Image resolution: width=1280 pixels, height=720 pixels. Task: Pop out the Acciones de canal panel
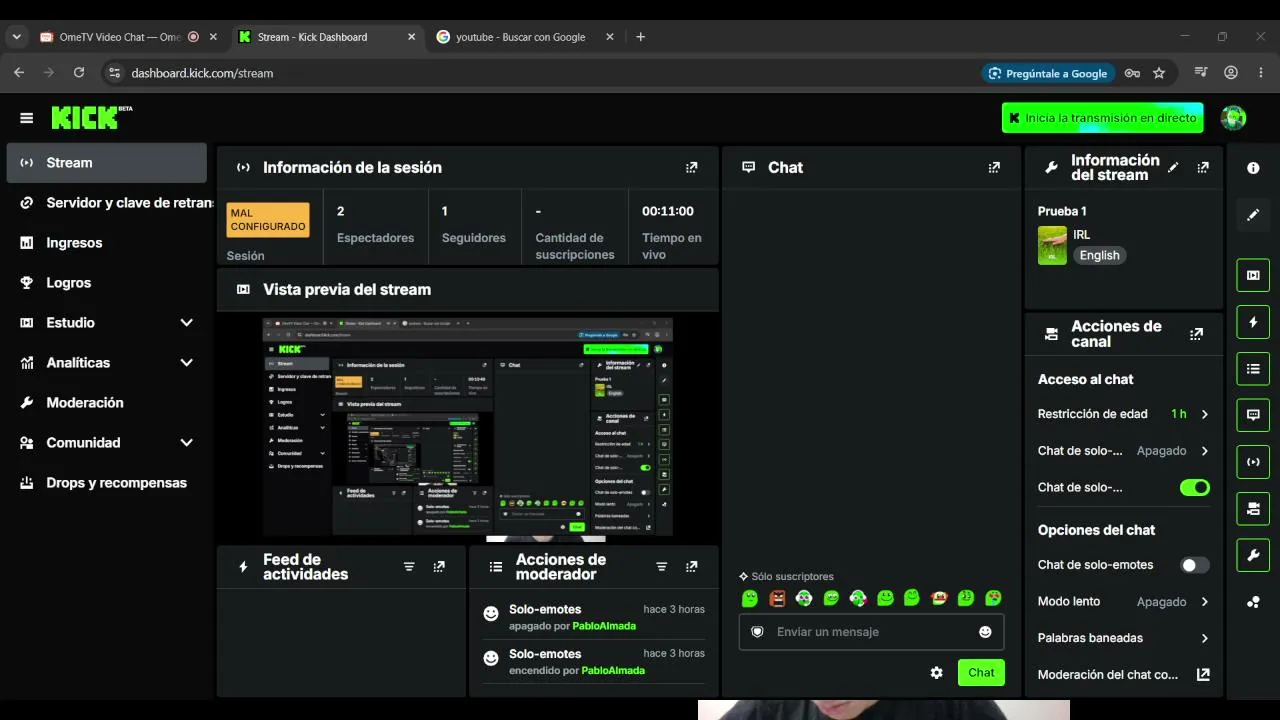[1196, 334]
